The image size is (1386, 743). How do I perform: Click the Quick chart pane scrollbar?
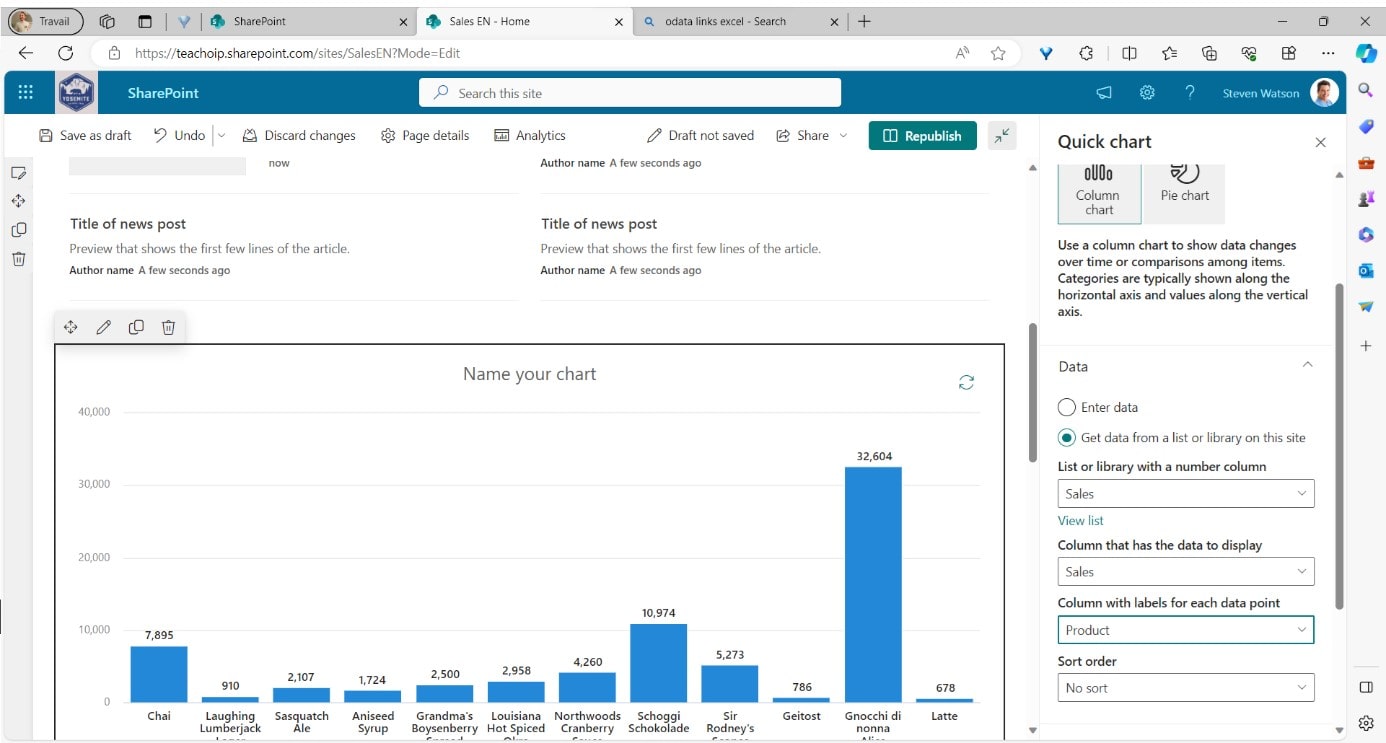click(1339, 446)
